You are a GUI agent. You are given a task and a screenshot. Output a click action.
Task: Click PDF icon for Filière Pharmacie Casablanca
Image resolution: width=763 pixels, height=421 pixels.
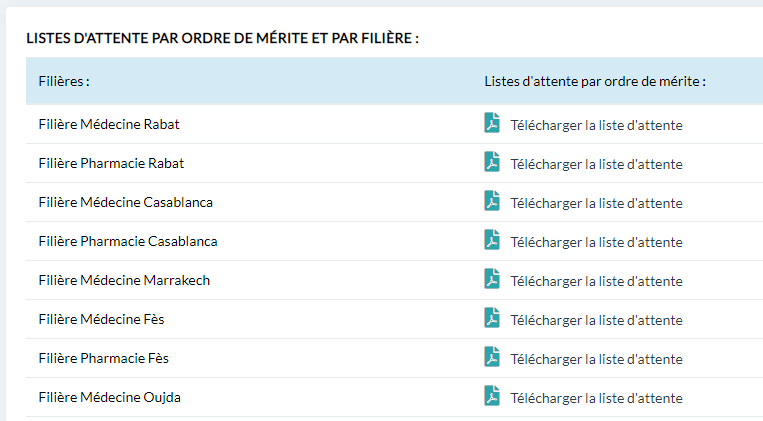click(x=491, y=240)
